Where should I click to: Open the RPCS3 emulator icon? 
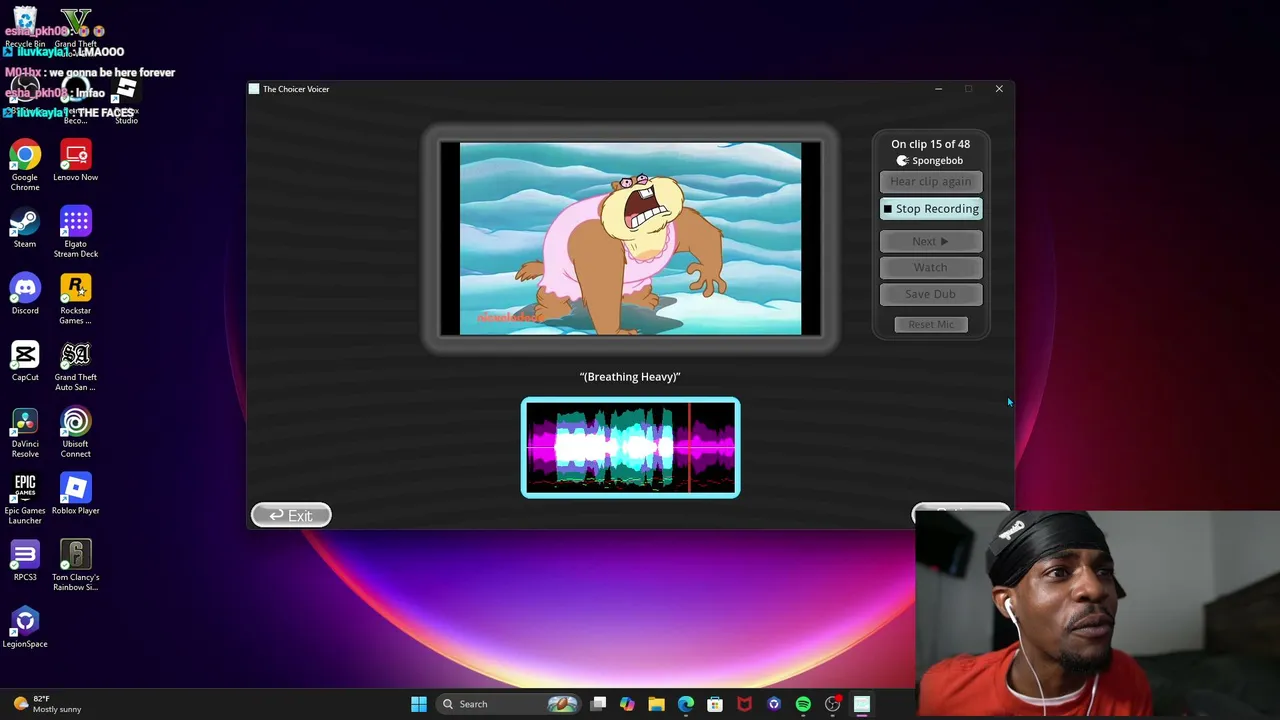pyautogui.click(x=25, y=560)
